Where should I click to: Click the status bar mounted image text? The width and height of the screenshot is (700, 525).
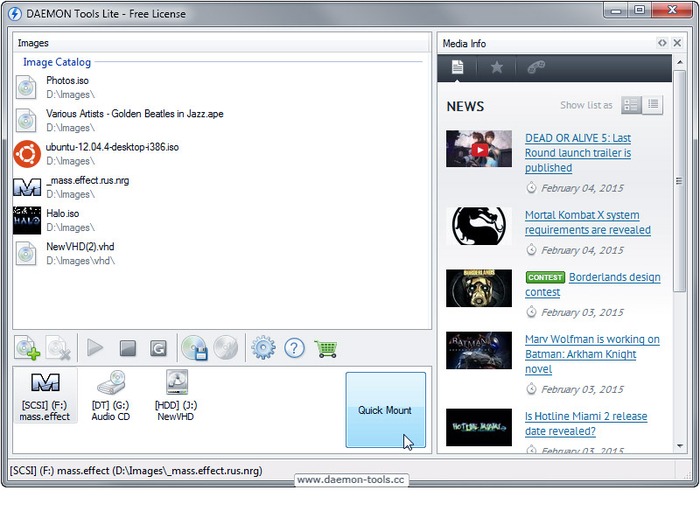pos(136,471)
